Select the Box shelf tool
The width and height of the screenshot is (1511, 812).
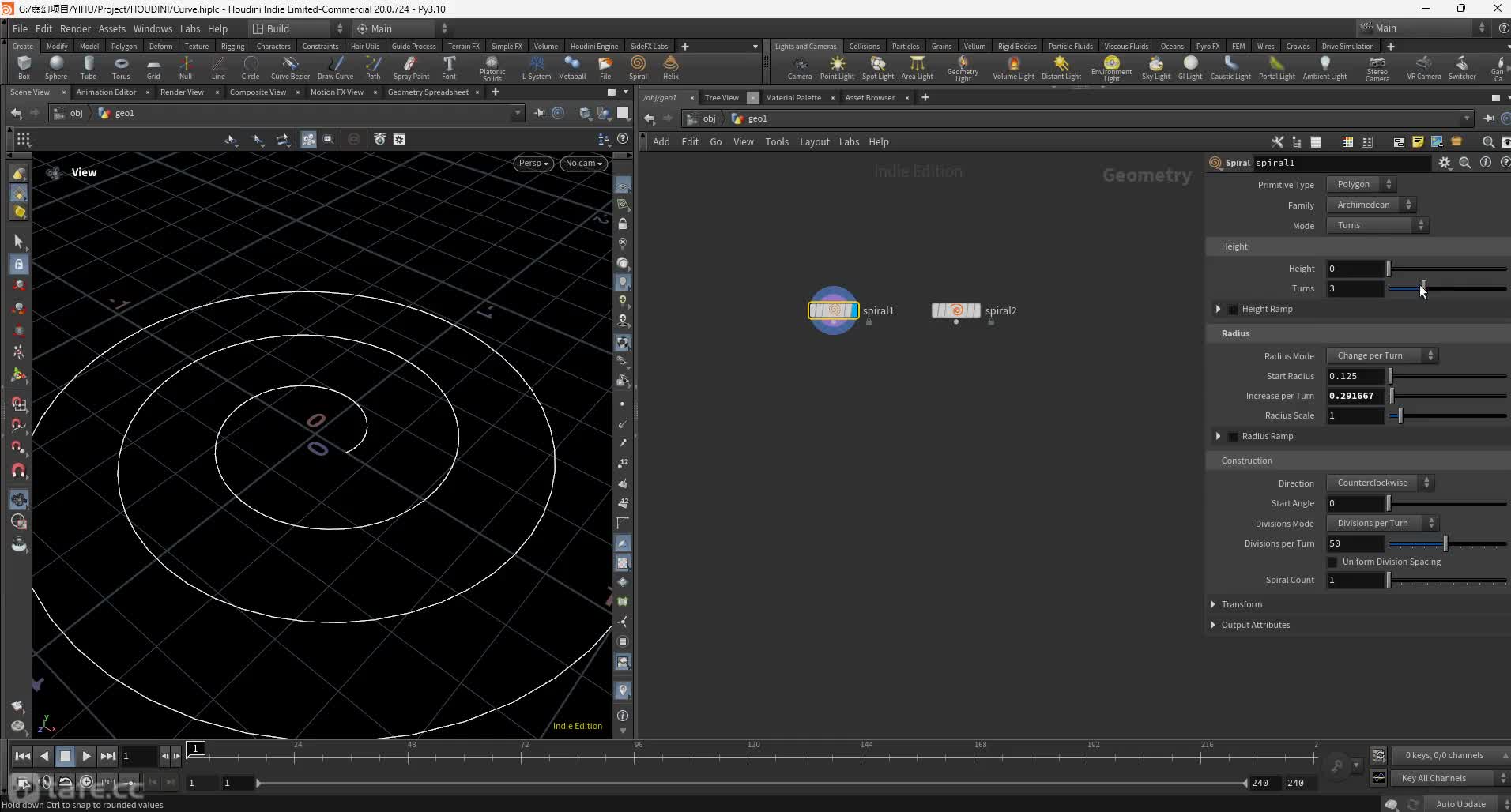24,68
